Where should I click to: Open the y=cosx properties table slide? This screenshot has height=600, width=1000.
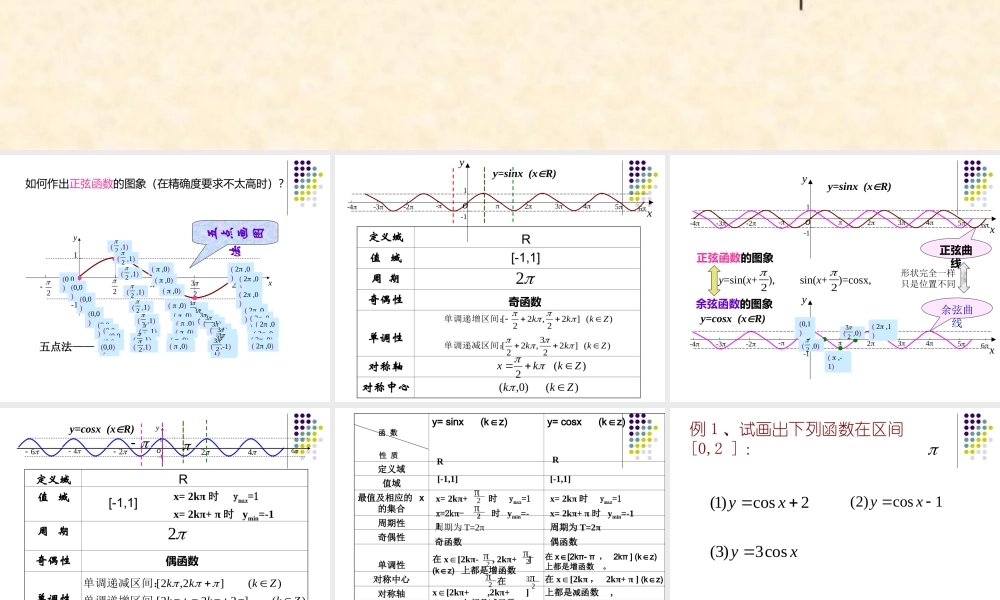coord(165,504)
